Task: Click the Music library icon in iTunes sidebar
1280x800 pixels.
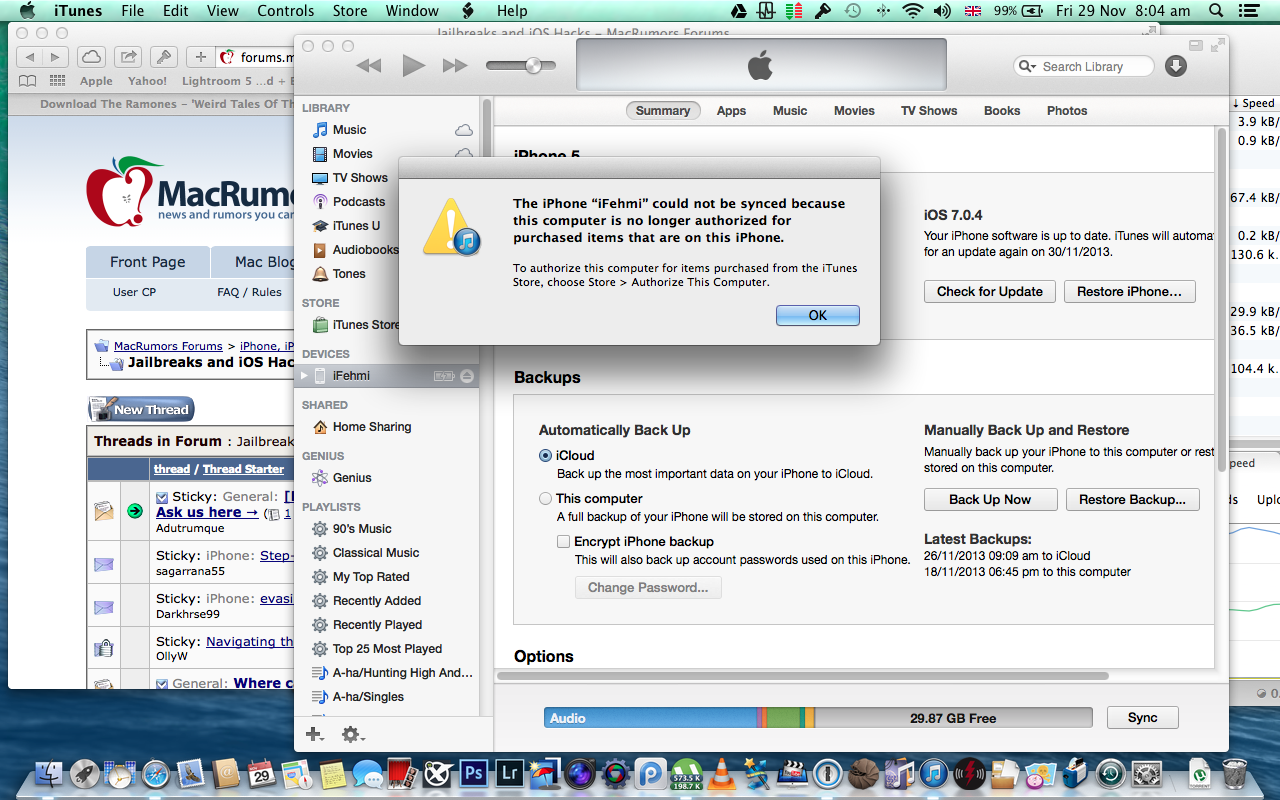Action: pyautogui.click(x=320, y=130)
